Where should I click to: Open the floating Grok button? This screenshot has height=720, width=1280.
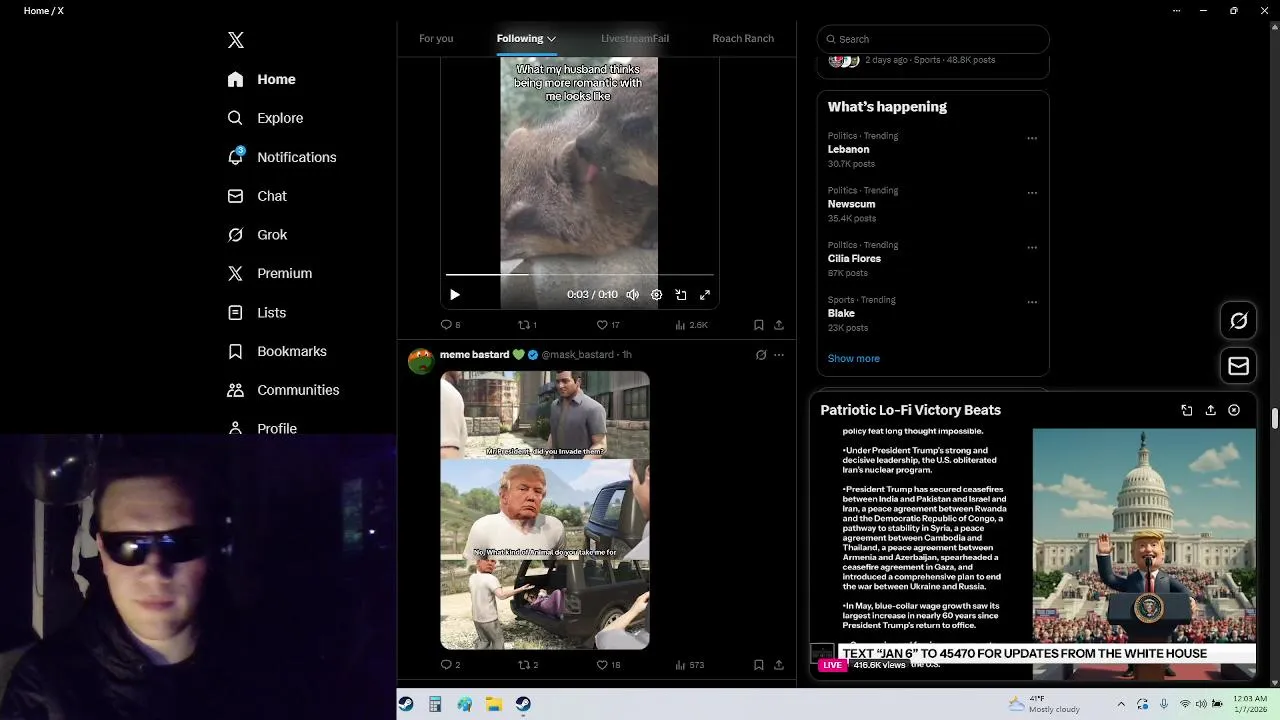1239,321
